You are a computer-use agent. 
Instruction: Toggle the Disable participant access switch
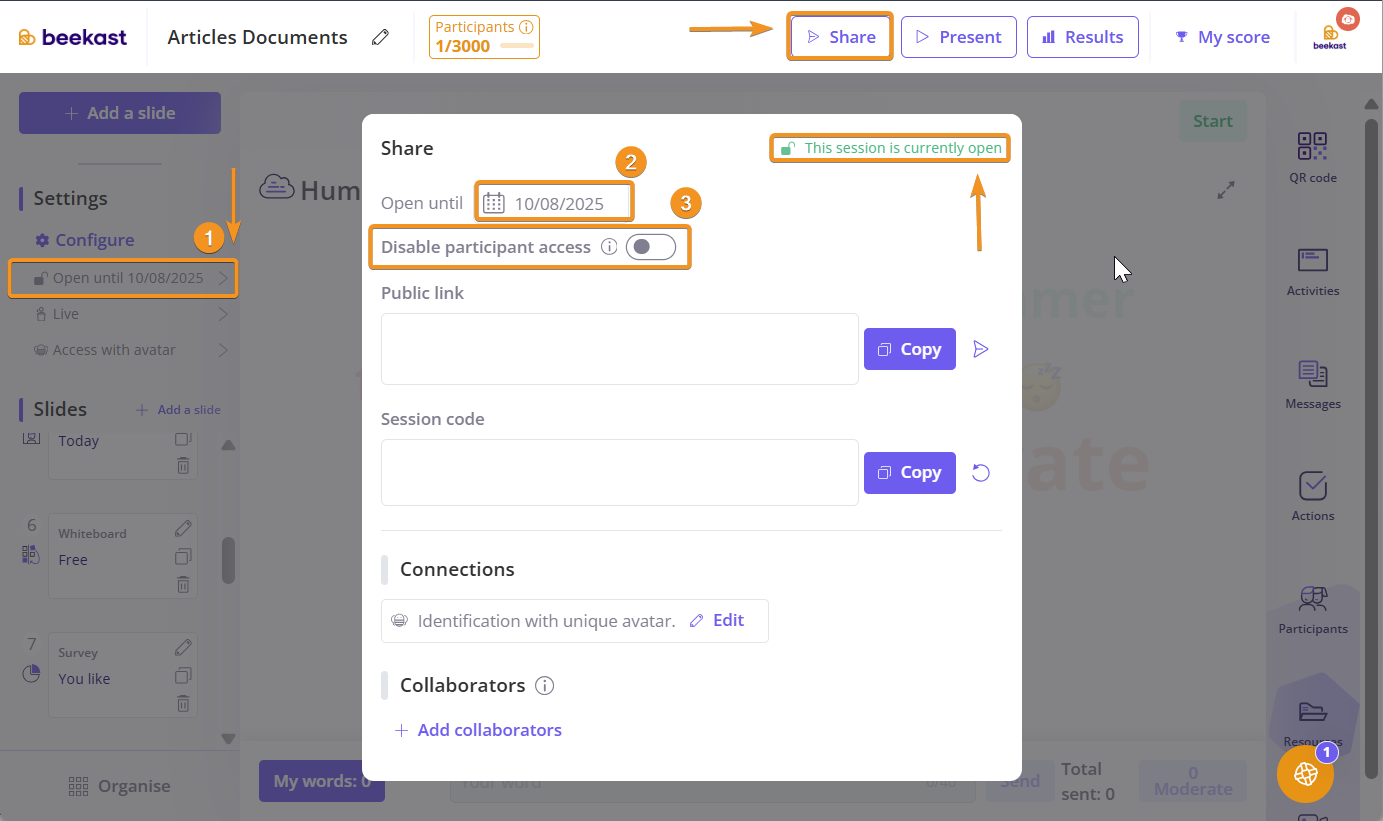point(650,247)
